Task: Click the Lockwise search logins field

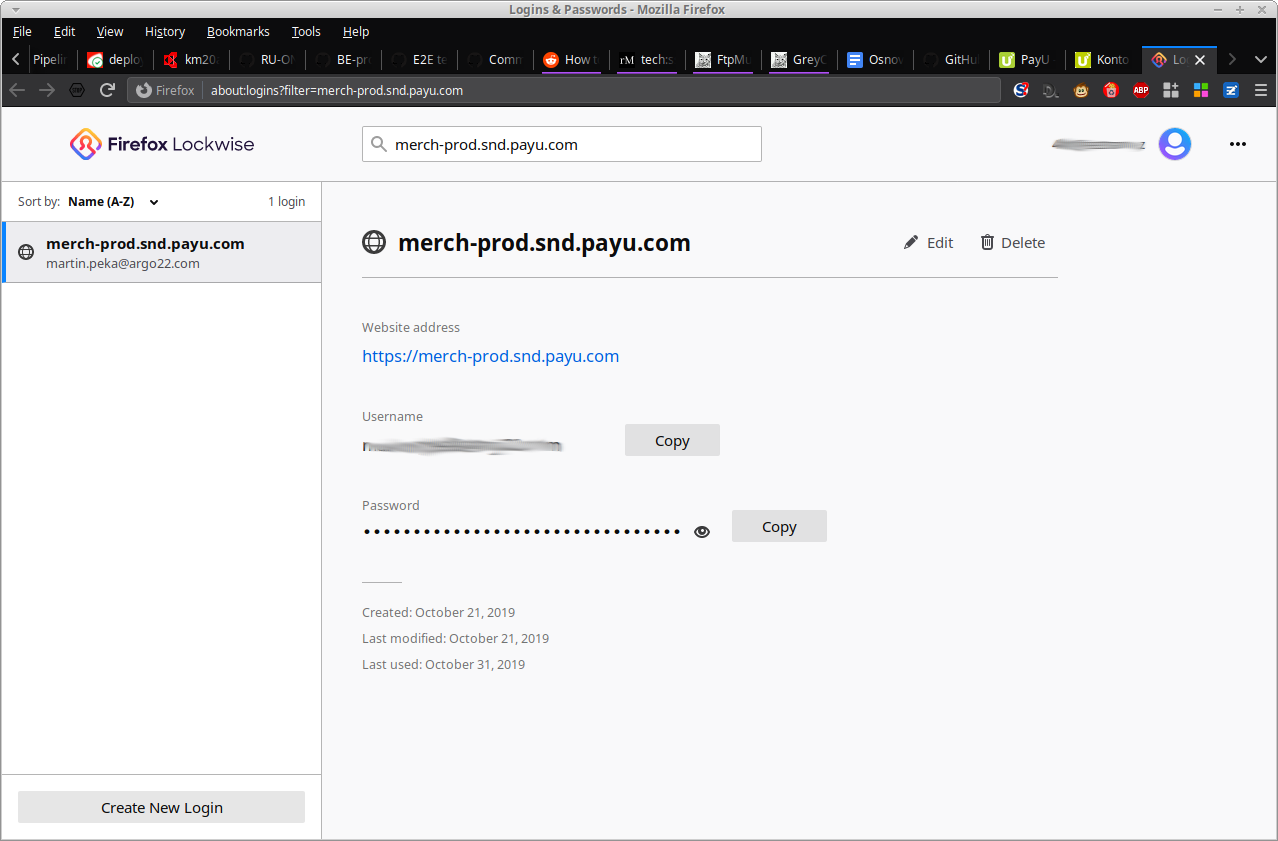Action: click(x=570, y=144)
